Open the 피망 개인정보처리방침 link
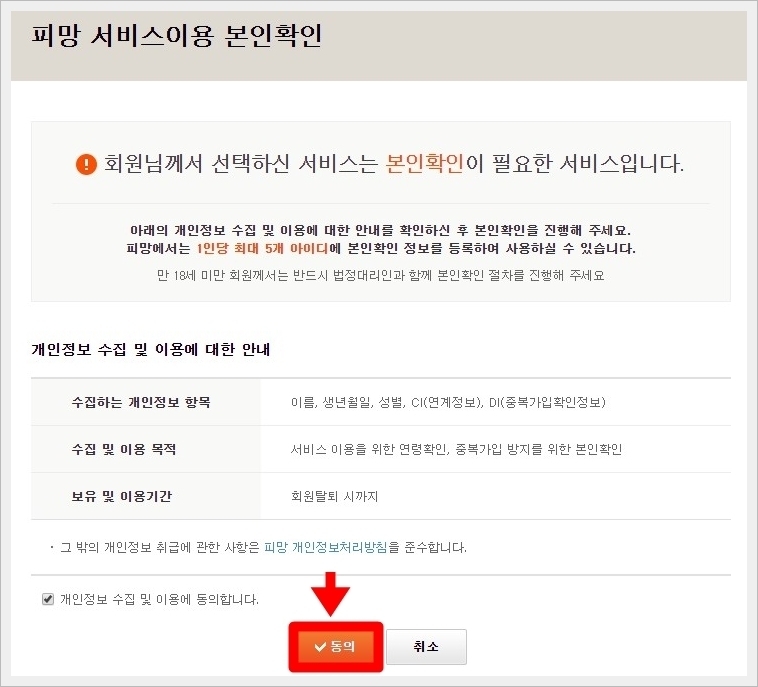 tap(325, 547)
